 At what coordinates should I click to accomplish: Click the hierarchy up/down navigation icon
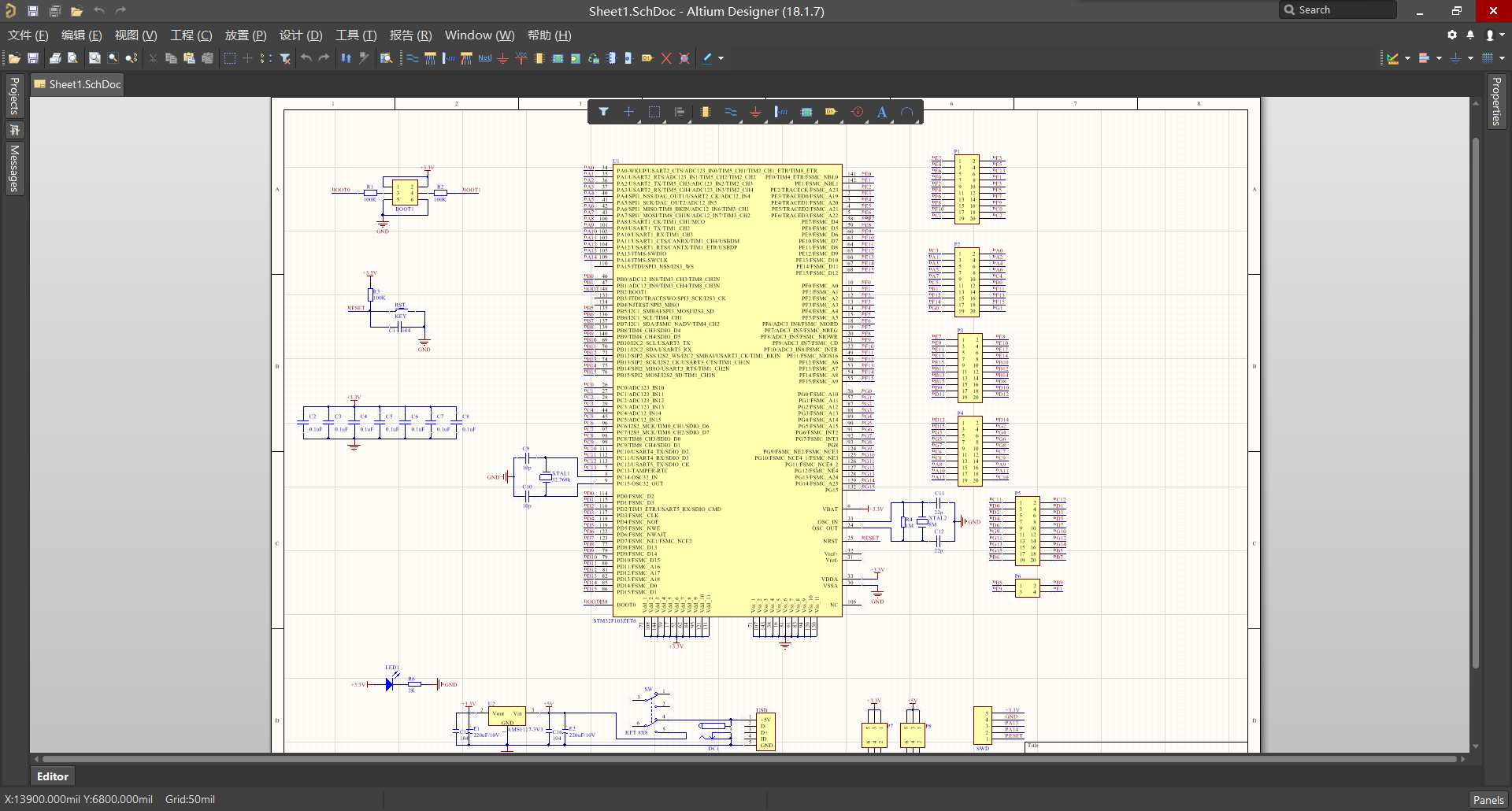346,58
